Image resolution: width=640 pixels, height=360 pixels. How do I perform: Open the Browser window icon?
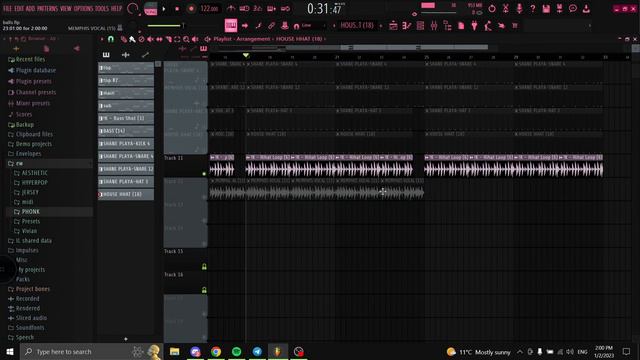(x=447, y=26)
